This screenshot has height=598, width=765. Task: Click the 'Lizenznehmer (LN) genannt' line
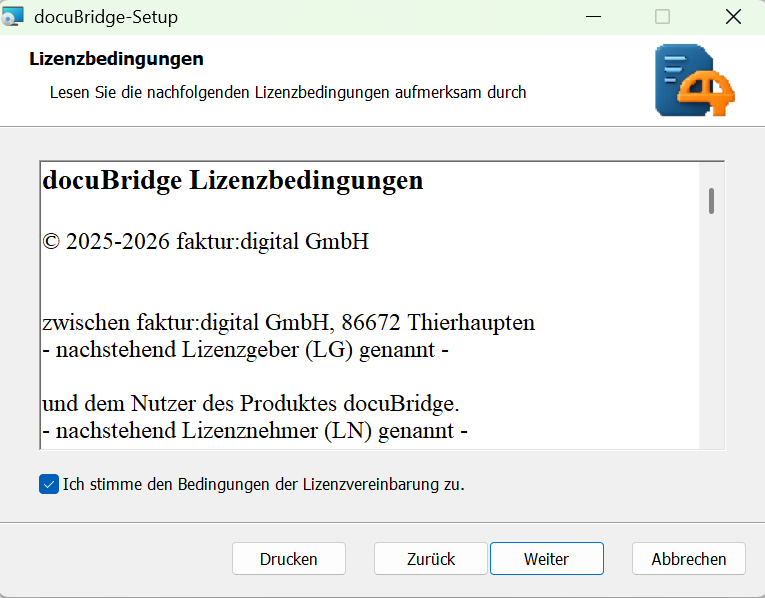point(255,432)
